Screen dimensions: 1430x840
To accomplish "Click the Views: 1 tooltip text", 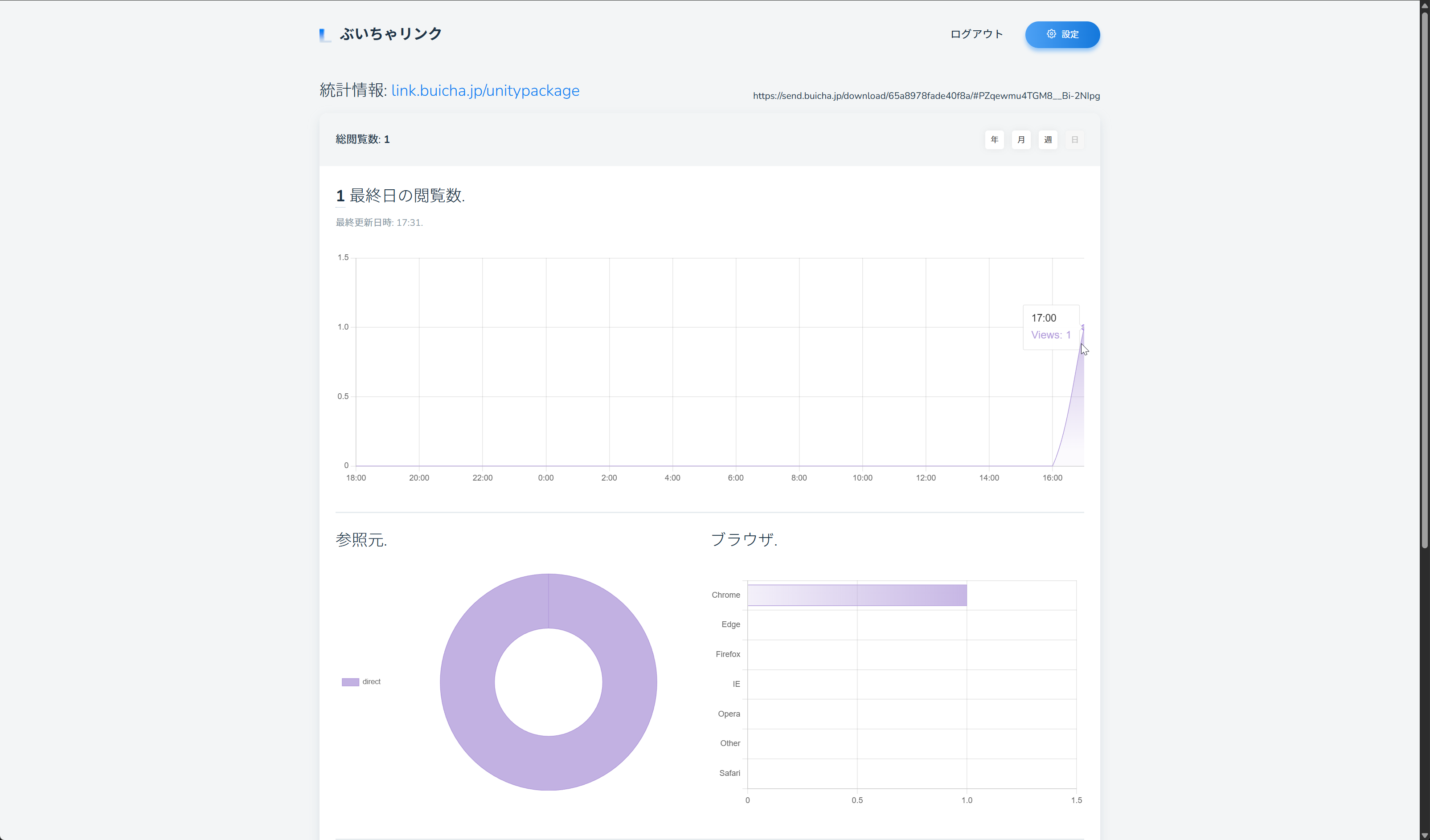I will point(1051,335).
